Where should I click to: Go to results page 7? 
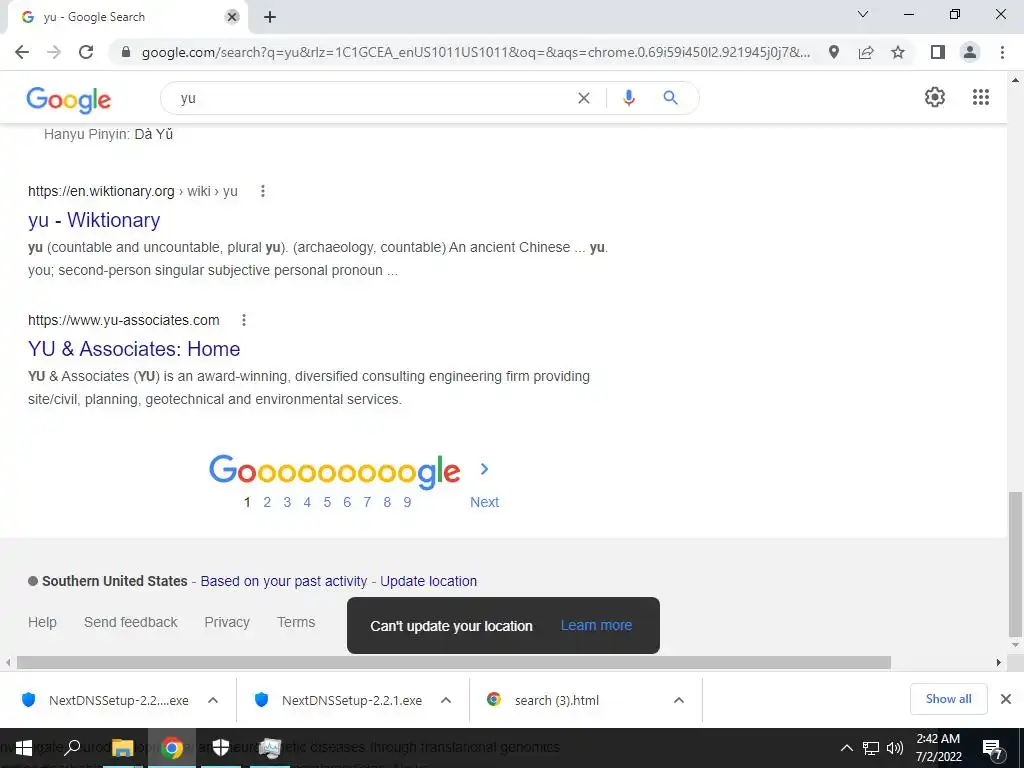point(367,502)
